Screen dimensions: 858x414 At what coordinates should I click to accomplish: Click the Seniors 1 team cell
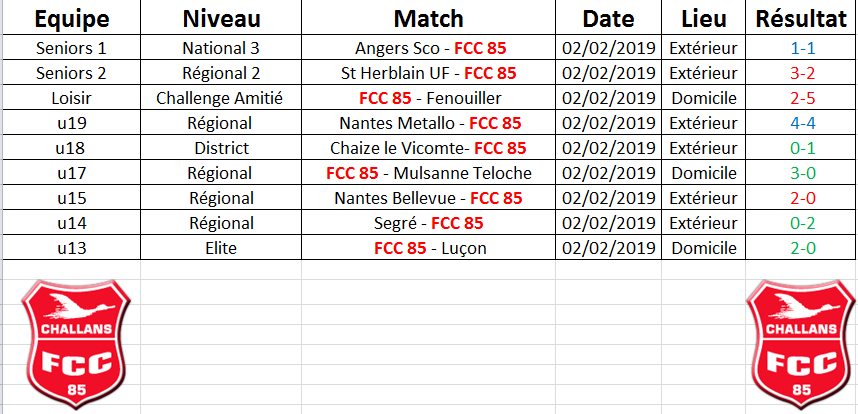(x=72, y=48)
